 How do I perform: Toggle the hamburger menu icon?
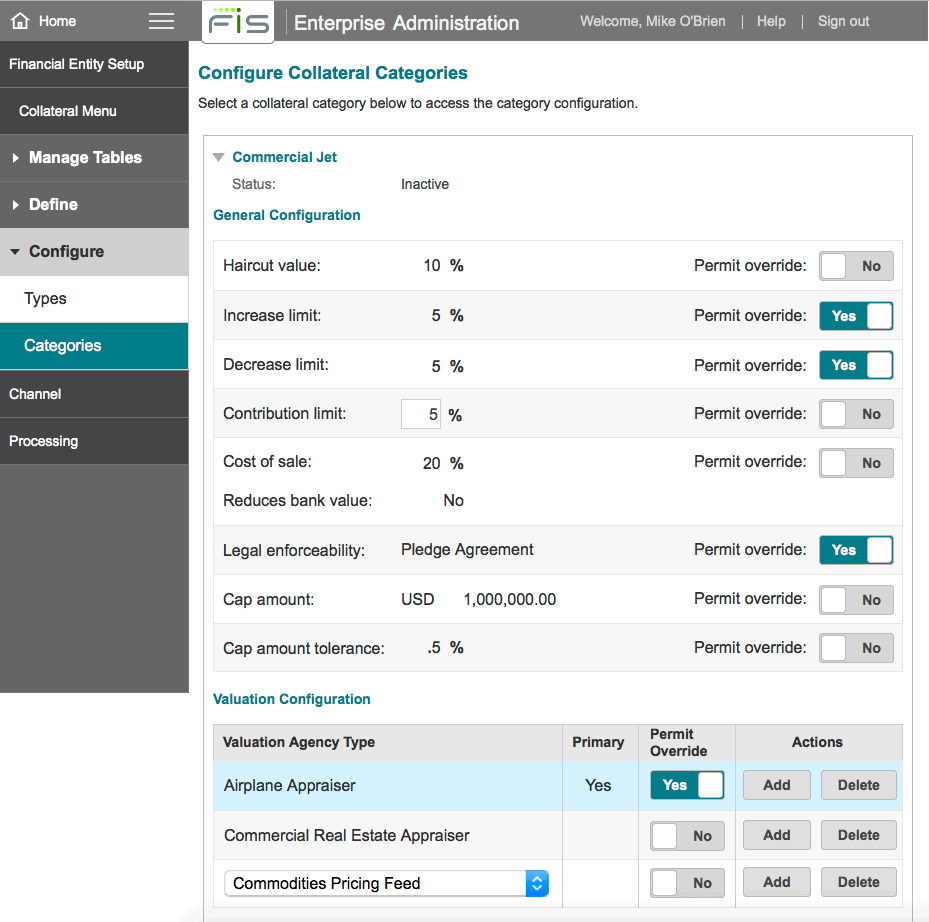pos(161,21)
